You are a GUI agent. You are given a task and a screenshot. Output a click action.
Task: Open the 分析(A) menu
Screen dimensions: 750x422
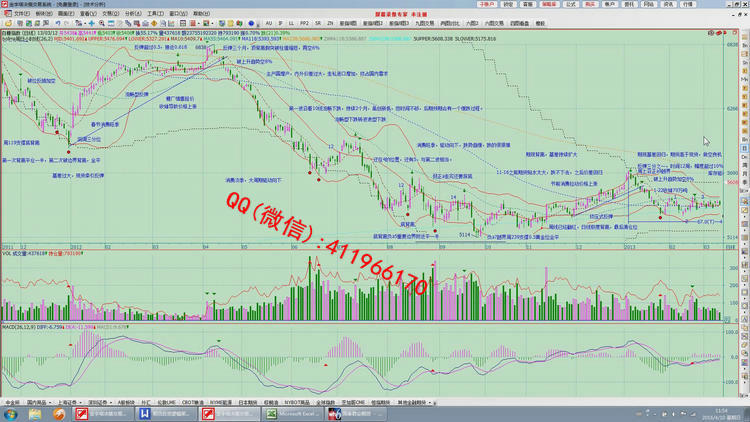(x=132, y=13)
